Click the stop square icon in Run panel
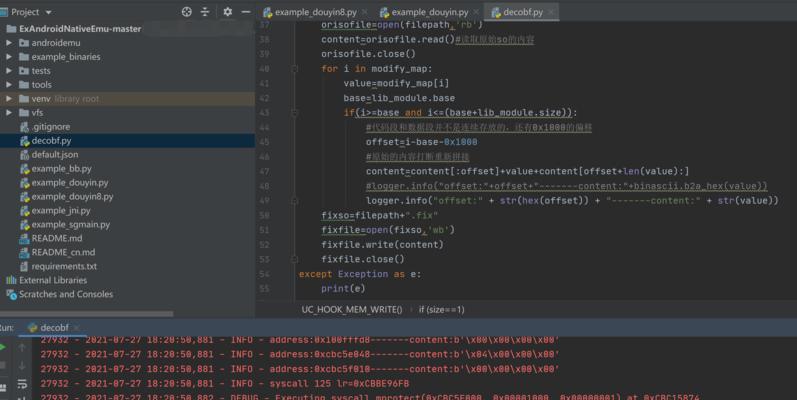Image resolution: width=797 pixels, height=400 pixels. point(3,365)
